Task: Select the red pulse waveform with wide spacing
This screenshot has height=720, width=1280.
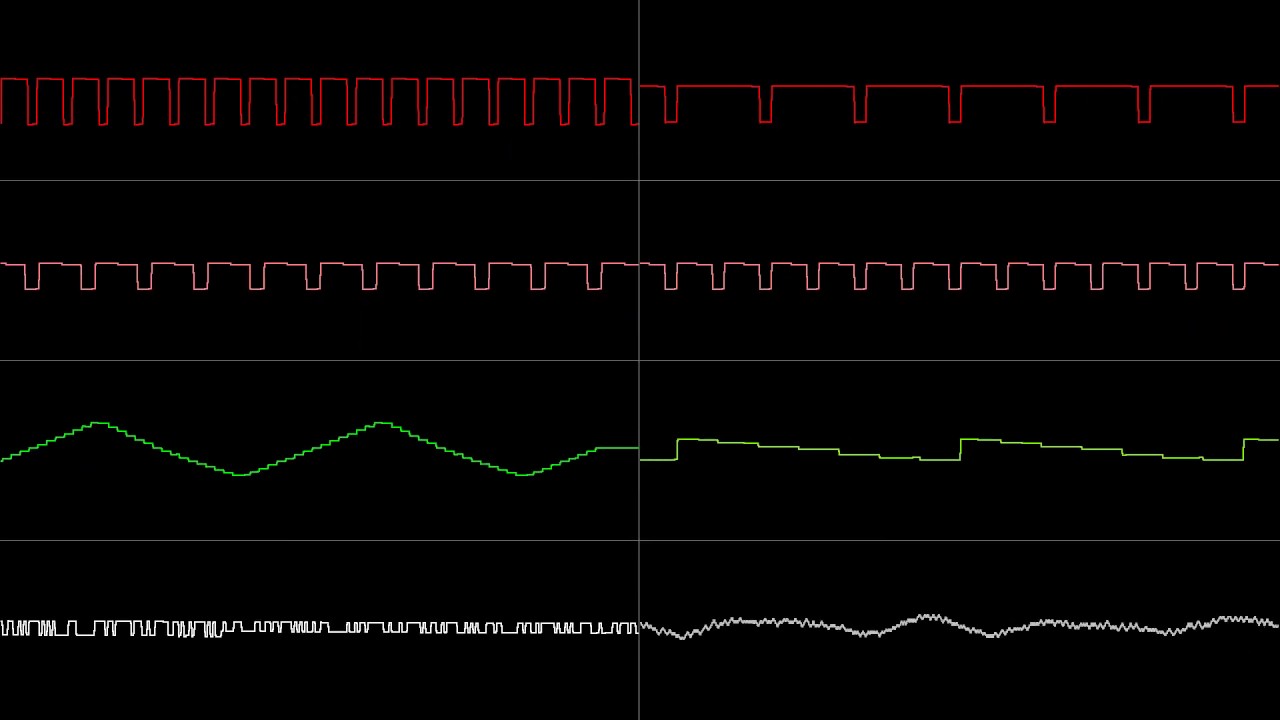Action: pos(960,104)
